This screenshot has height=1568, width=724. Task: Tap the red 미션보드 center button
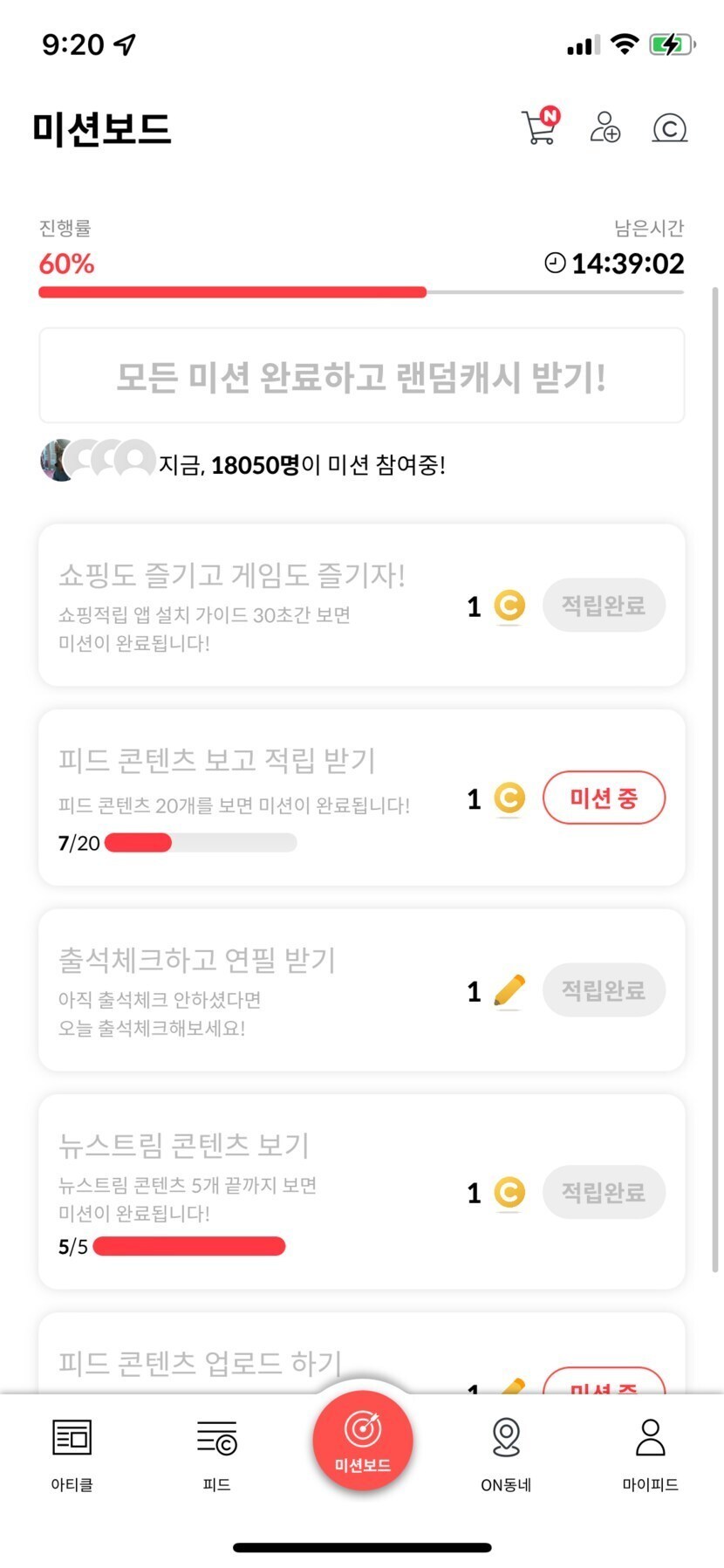(x=362, y=1441)
